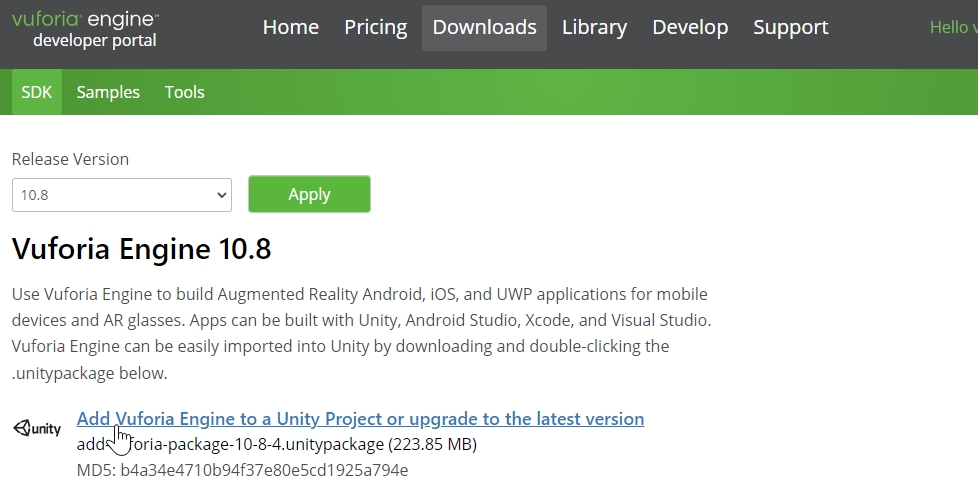Open the Home page in navigation
The height and width of the screenshot is (488, 978).
point(290,28)
